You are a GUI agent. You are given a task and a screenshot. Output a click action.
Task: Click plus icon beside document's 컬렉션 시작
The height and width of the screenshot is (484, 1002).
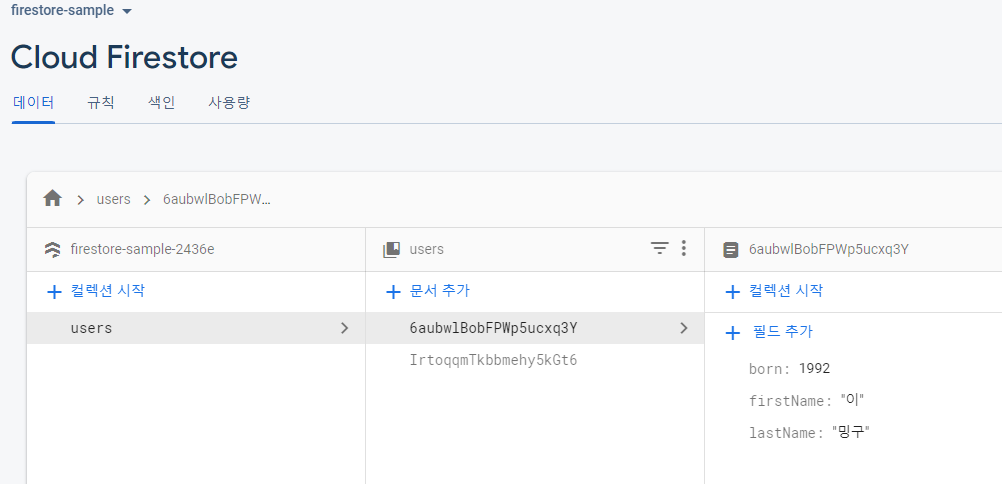pyautogui.click(x=732, y=292)
